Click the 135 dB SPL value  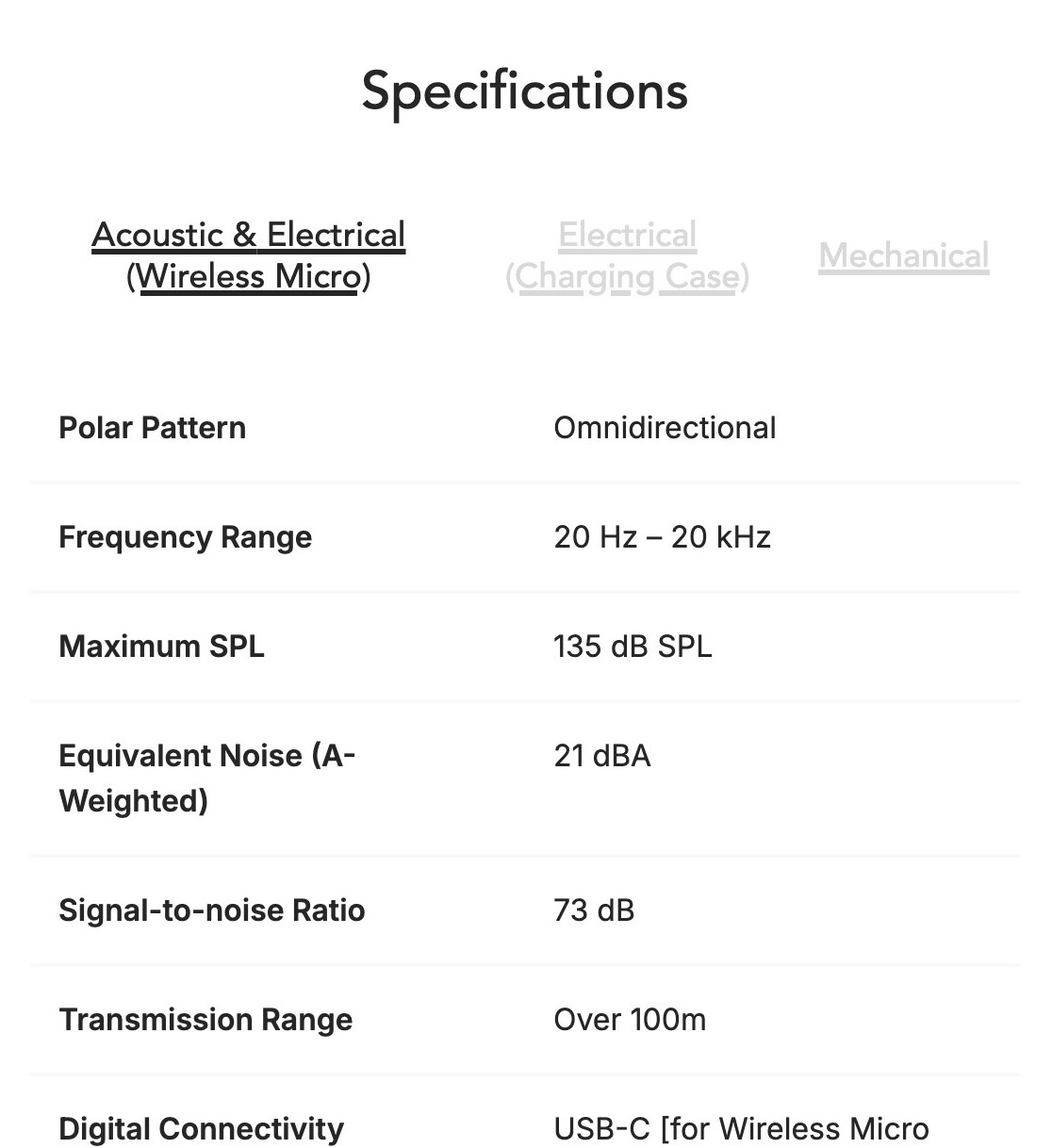[633, 647]
